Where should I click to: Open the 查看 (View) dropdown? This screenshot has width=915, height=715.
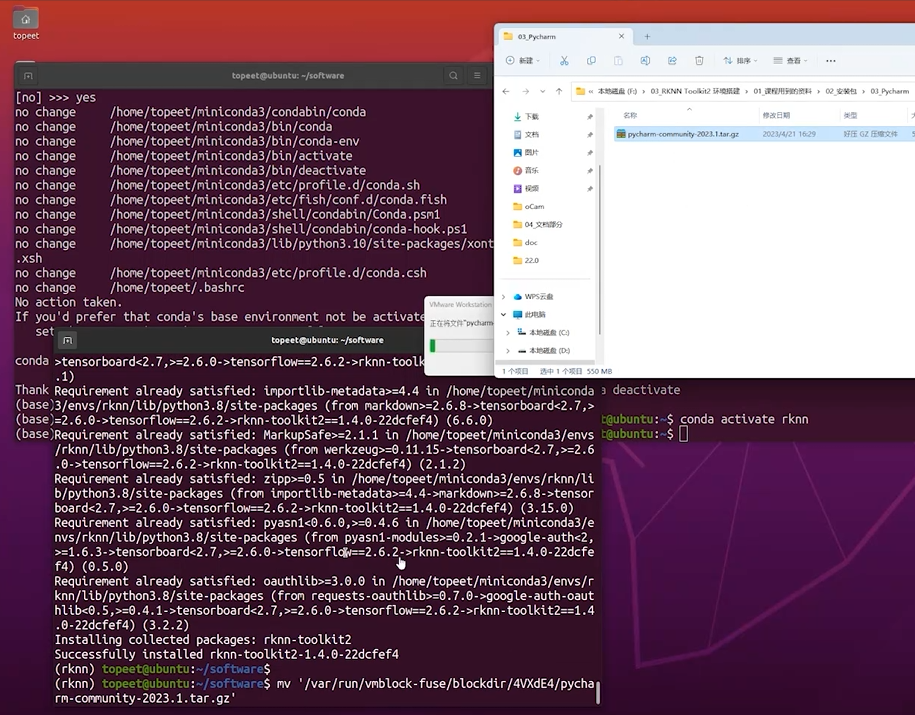[x=791, y=61]
